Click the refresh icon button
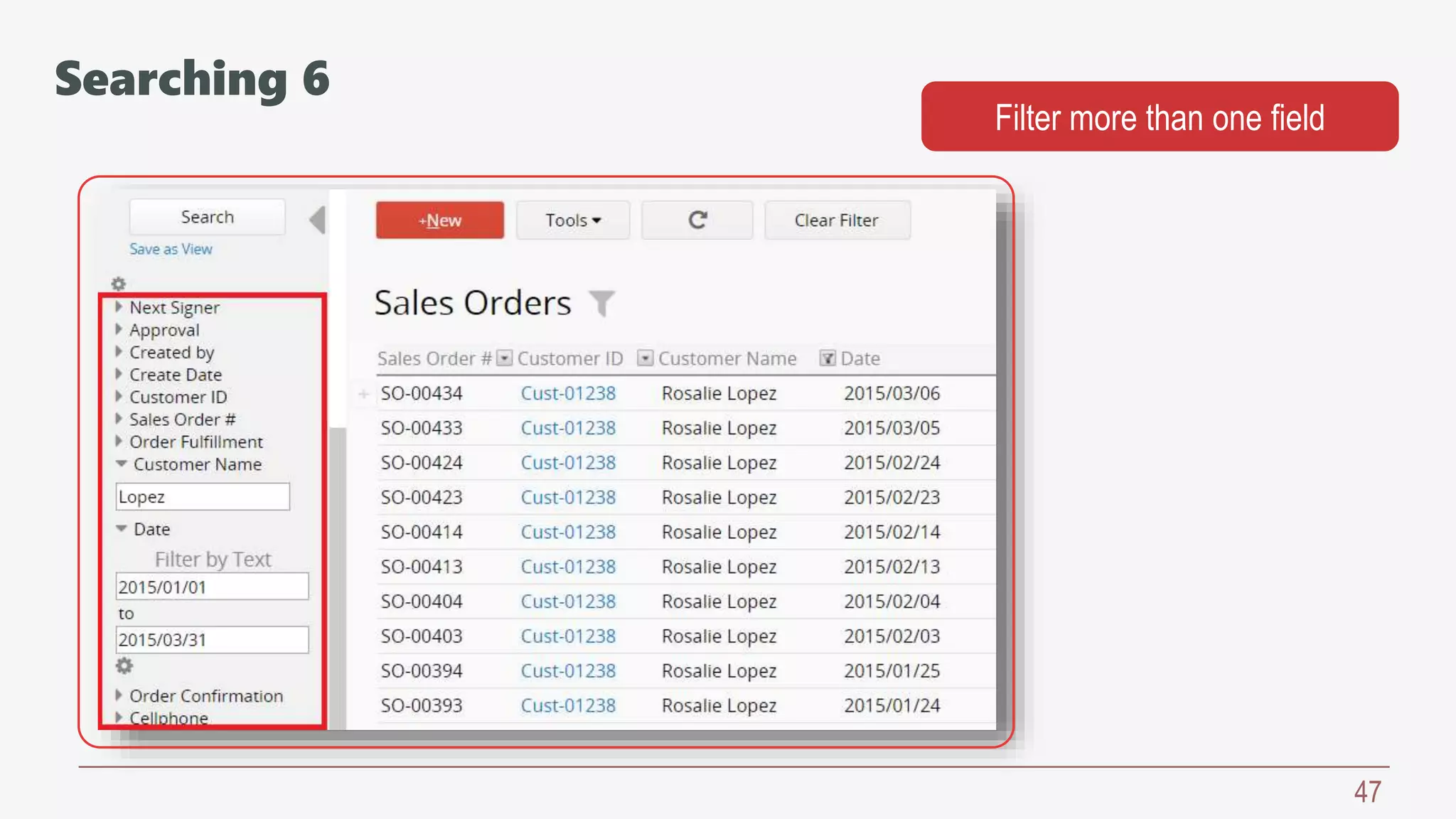1456x819 pixels. tap(697, 220)
